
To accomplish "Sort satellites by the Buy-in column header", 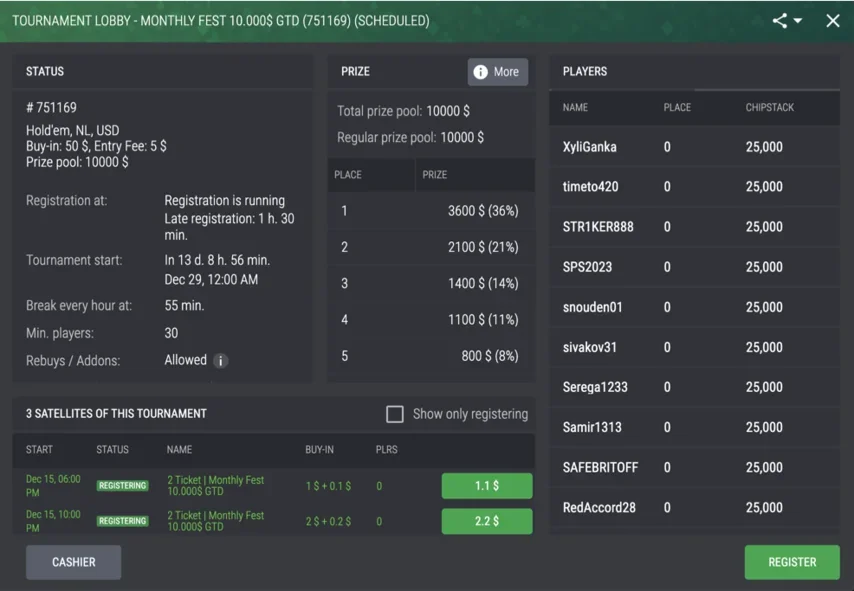I will pyautogui.click(x=319, y=450).
